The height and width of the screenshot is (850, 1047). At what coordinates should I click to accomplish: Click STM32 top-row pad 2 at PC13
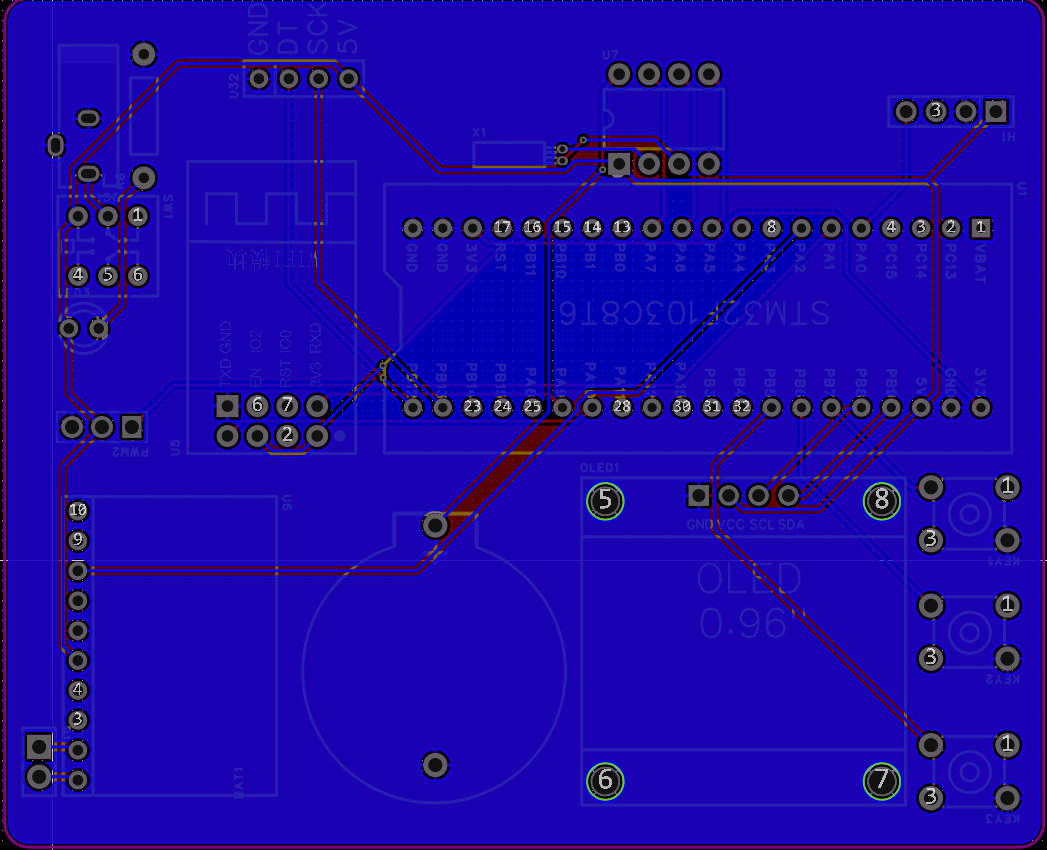pos(951,228)
